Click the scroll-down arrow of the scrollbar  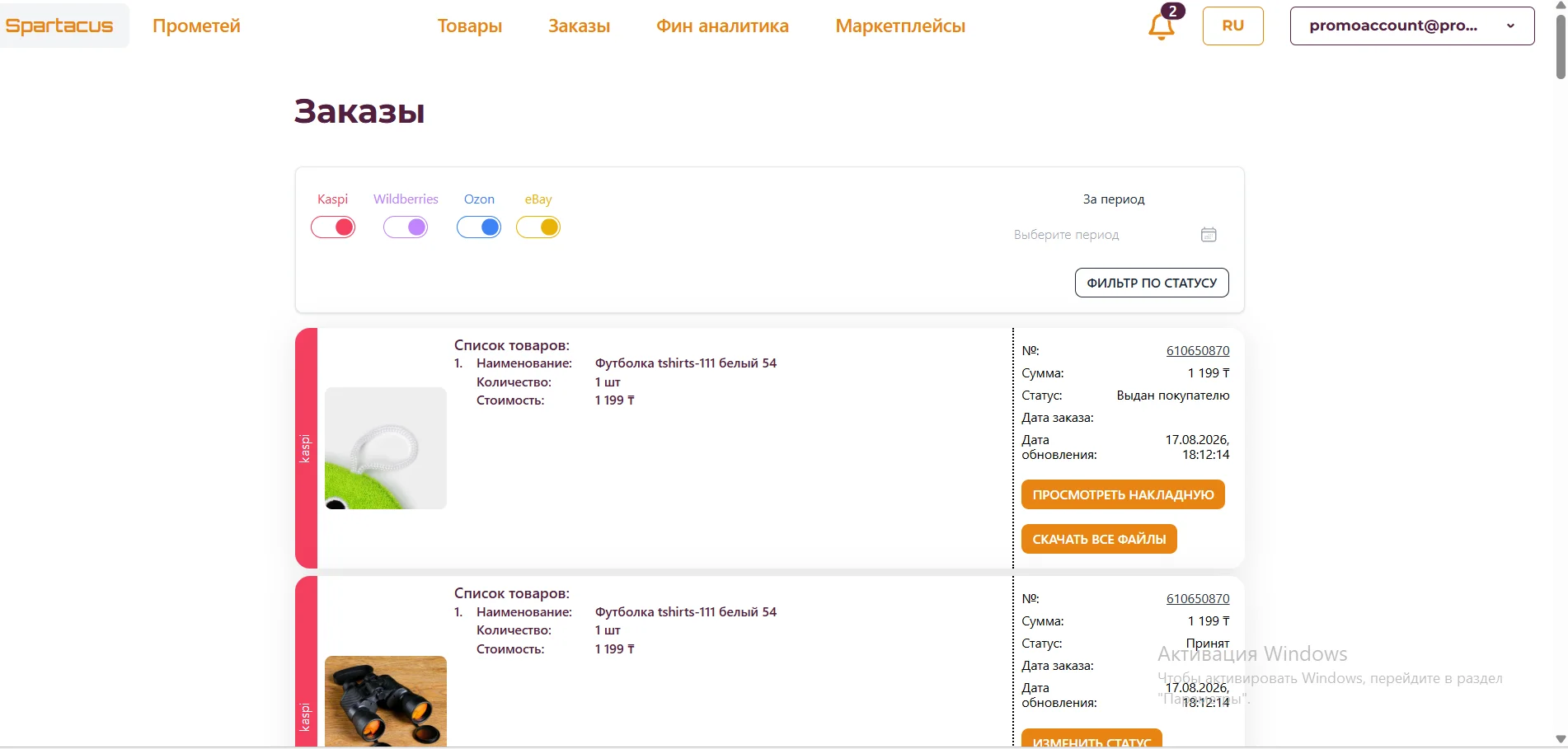(1561, 739)
